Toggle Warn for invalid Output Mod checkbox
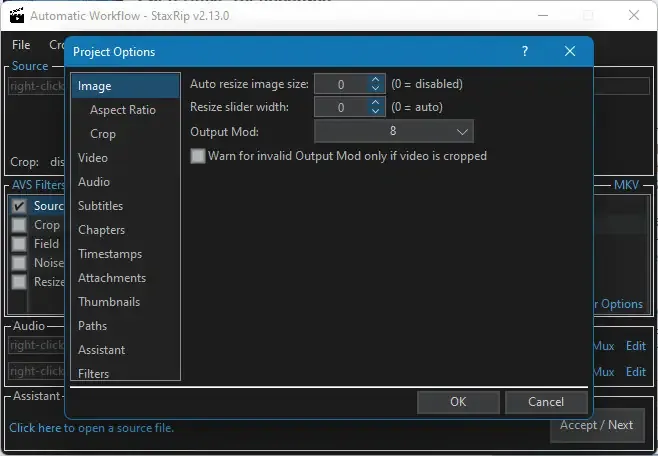This screenshot has height=456, width=658. pos(198,156)
